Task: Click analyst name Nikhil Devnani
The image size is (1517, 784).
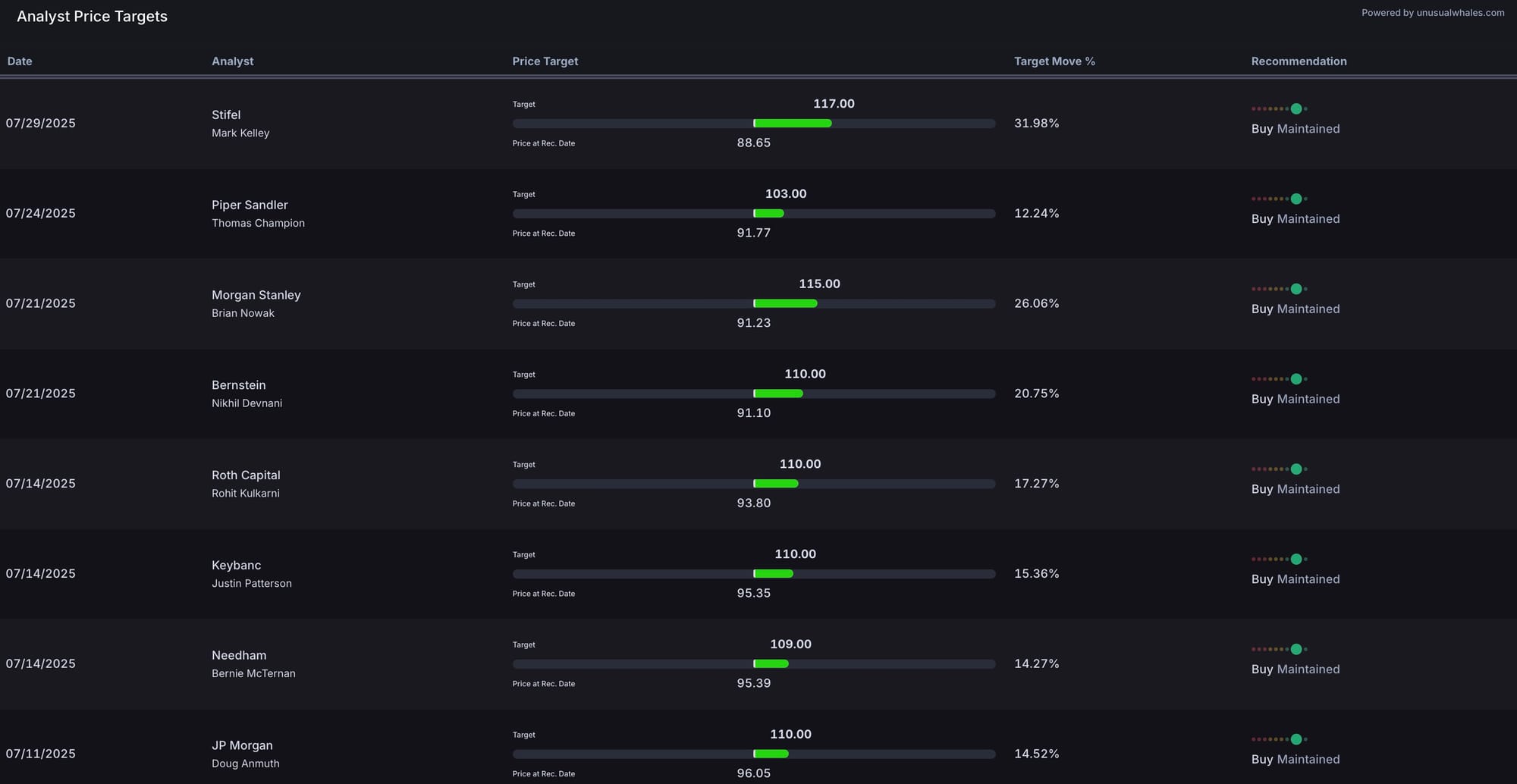Action: click(x=247, y=403)
